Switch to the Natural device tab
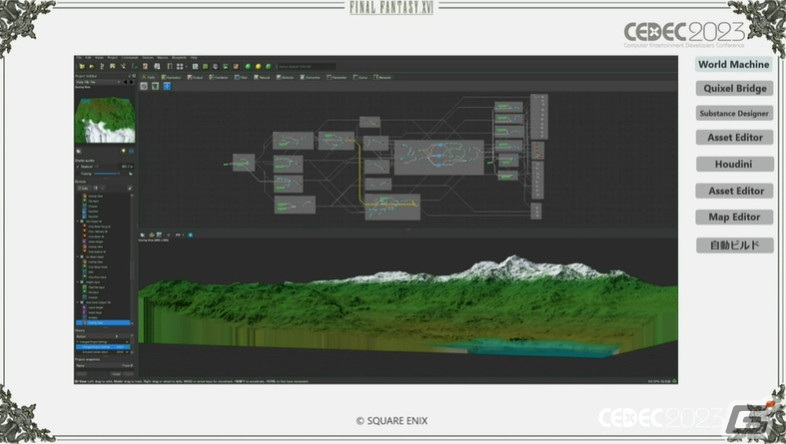Screen dimensions: 786x444 (x=262, y=77)
